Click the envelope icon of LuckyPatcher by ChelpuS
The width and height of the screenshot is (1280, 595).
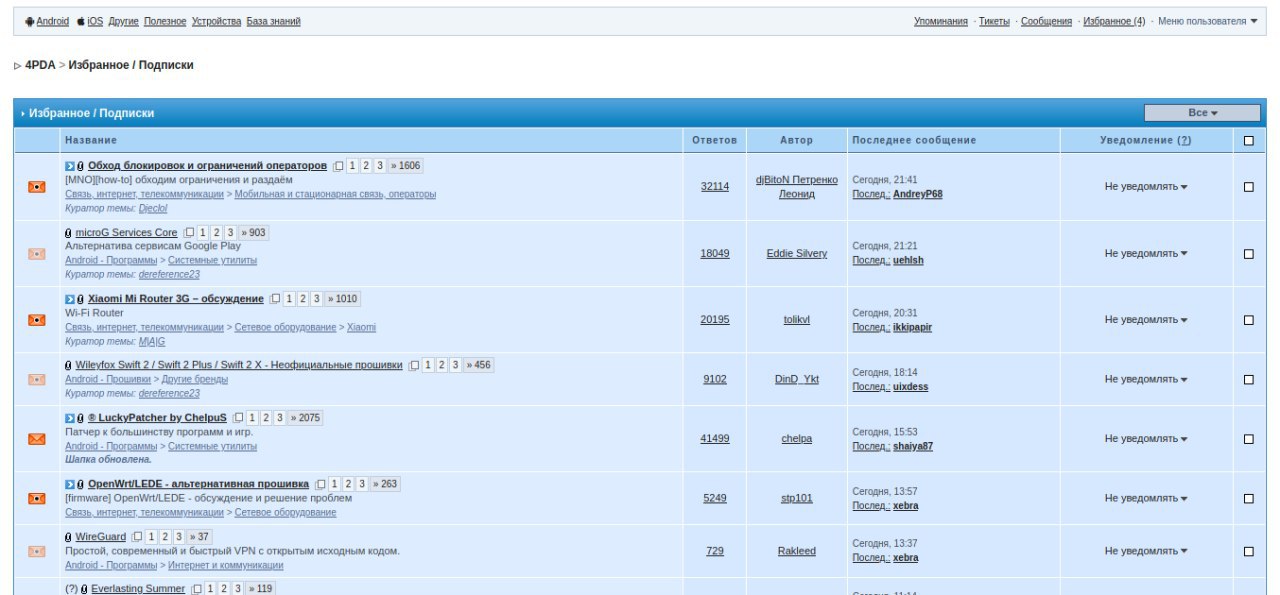point(37,439)
